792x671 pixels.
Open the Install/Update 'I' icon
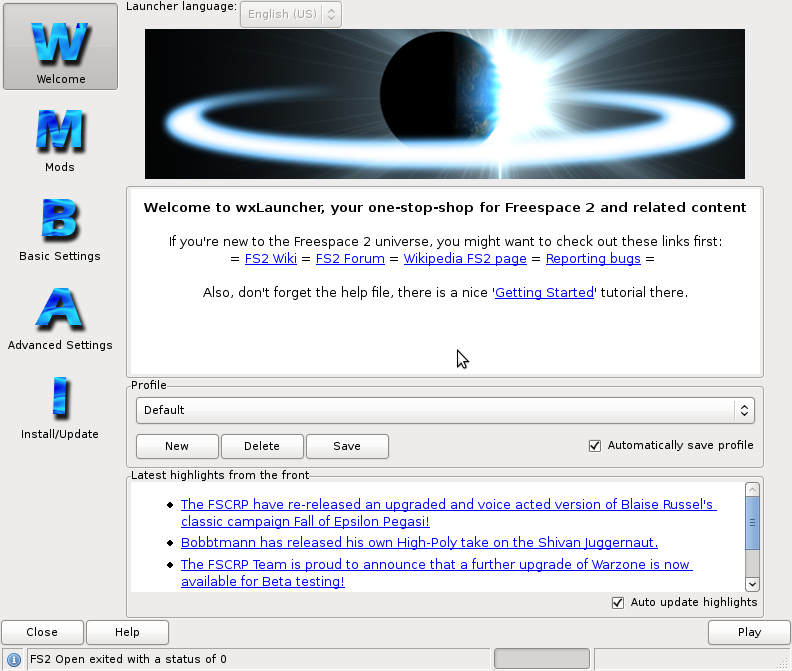click(x=60, y=400)
